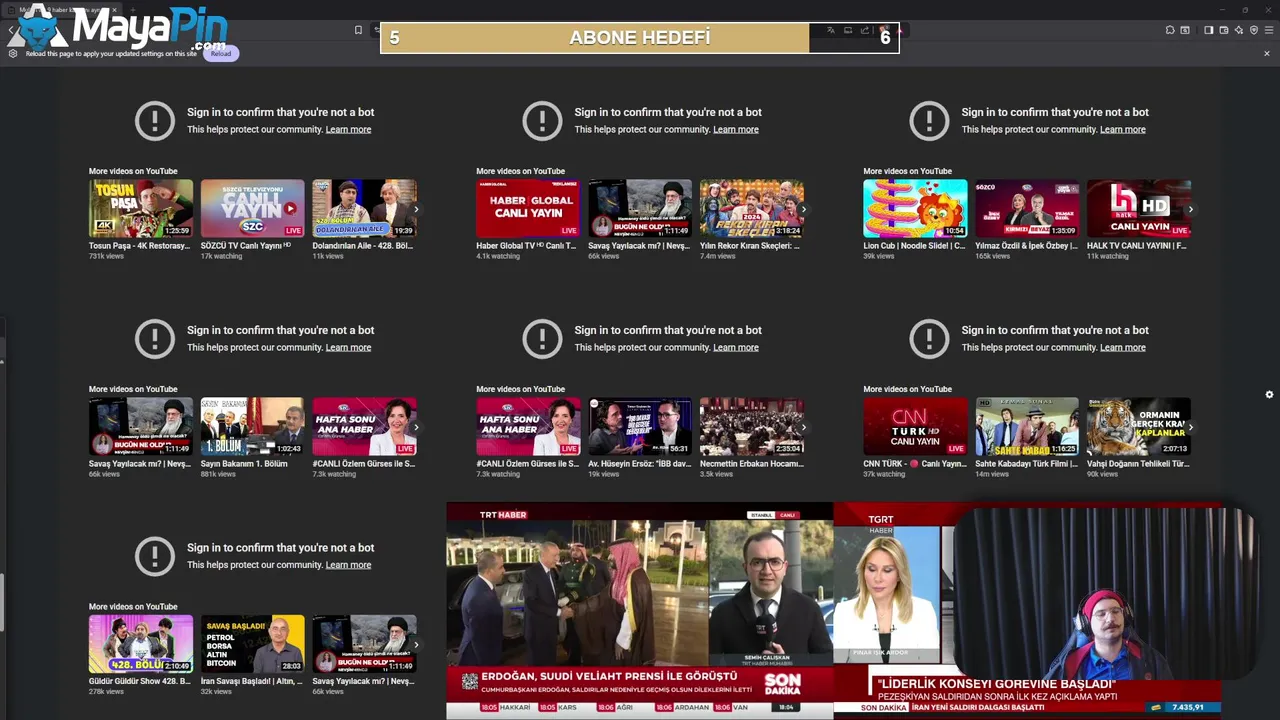
Task: Open Tosun Paşa 4K Restorasyon thumbnail
Action: pyautogui.click(x=141, y=208)
